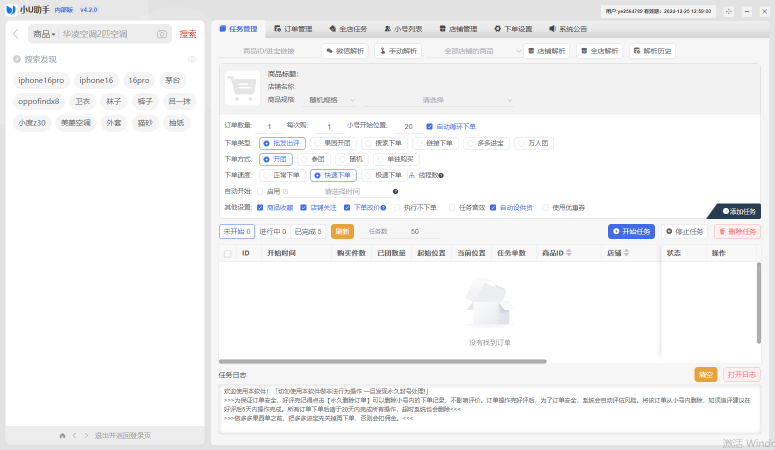
Task: Click the home icon in bottom navigation bar
Action: click(x=62, y=436)
